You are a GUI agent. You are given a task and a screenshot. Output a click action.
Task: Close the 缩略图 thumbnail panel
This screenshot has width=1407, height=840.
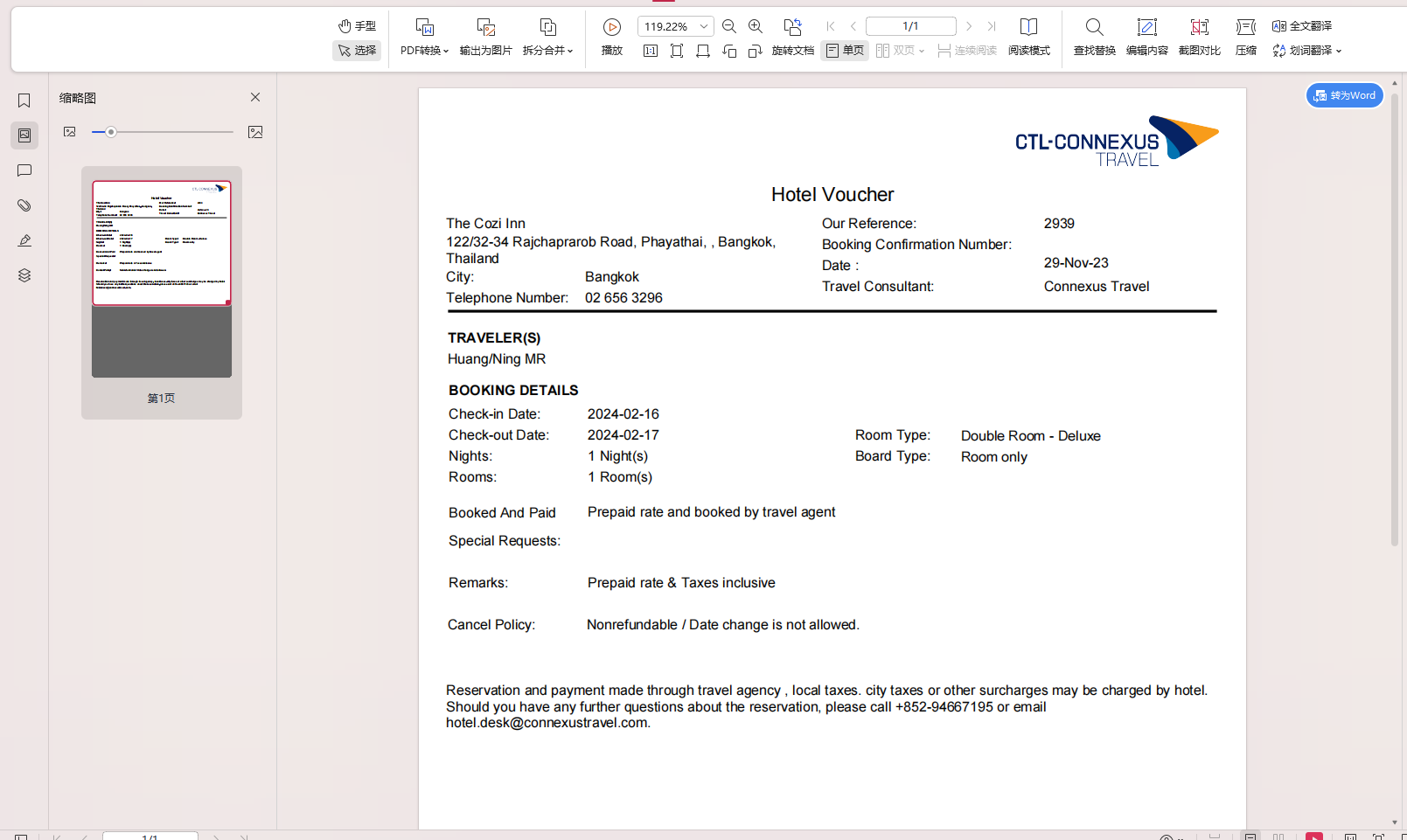click(x=255, y=97)
